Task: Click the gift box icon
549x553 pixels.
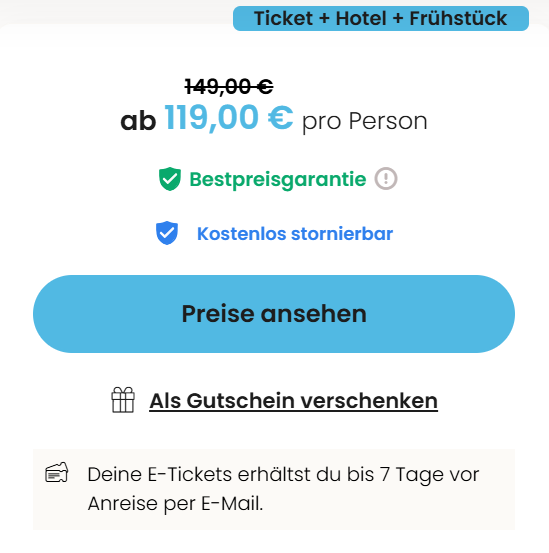Action: [x=123, y=400]
